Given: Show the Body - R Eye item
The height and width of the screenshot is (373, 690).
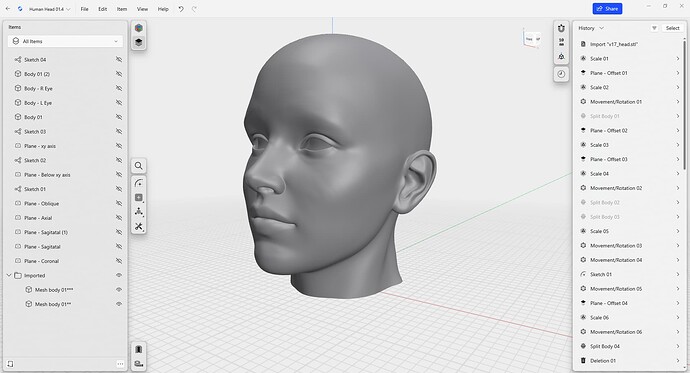Looking at the screenshot, I should [118, 88].
